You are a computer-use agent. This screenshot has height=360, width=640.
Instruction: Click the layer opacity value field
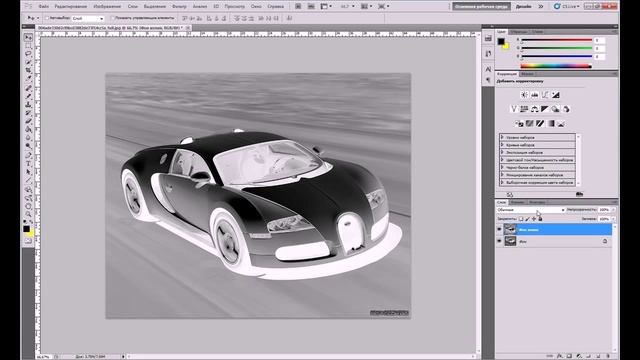coord(604,210)
